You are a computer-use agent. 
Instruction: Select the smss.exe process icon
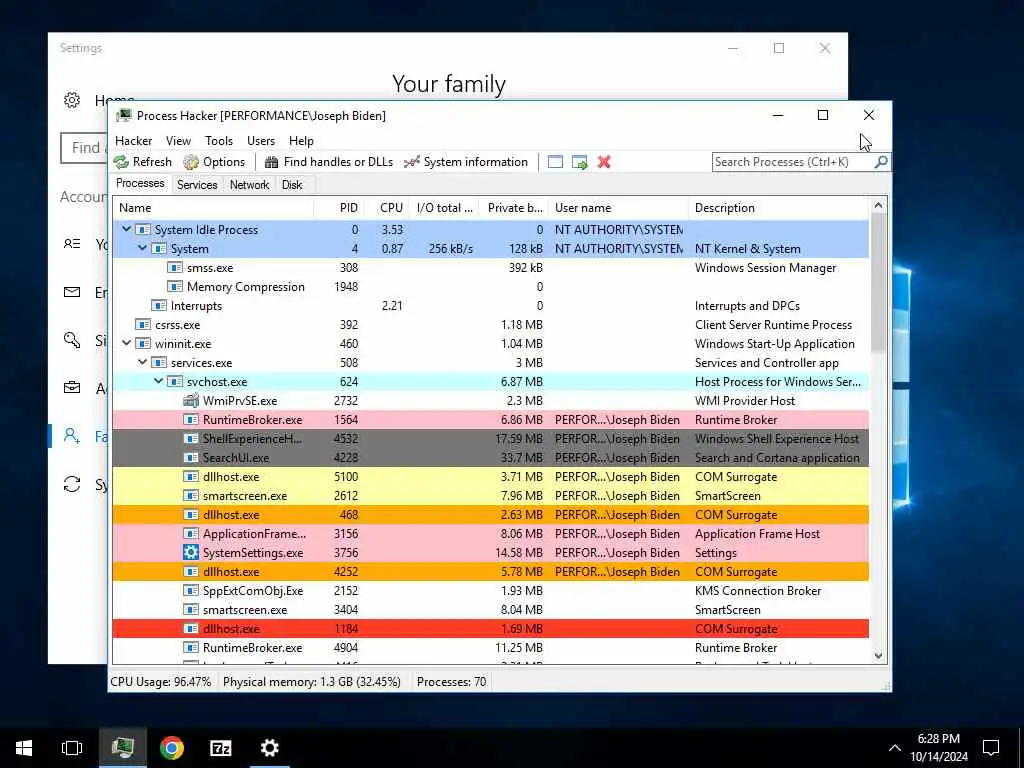coord(174,268)
